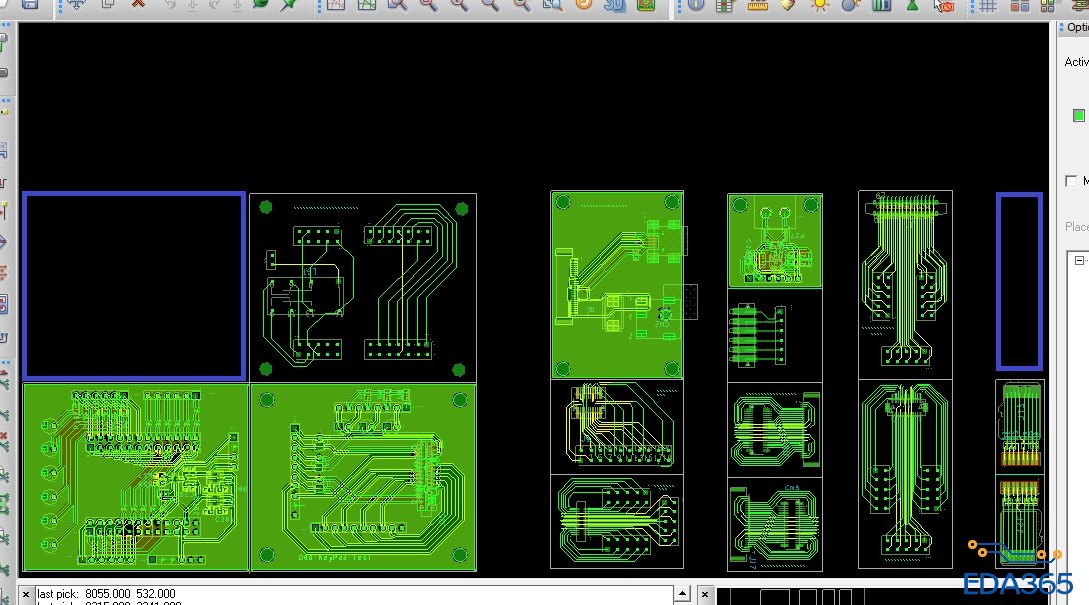Tick the checkbox in the Options panel

tap(1071, 181)
